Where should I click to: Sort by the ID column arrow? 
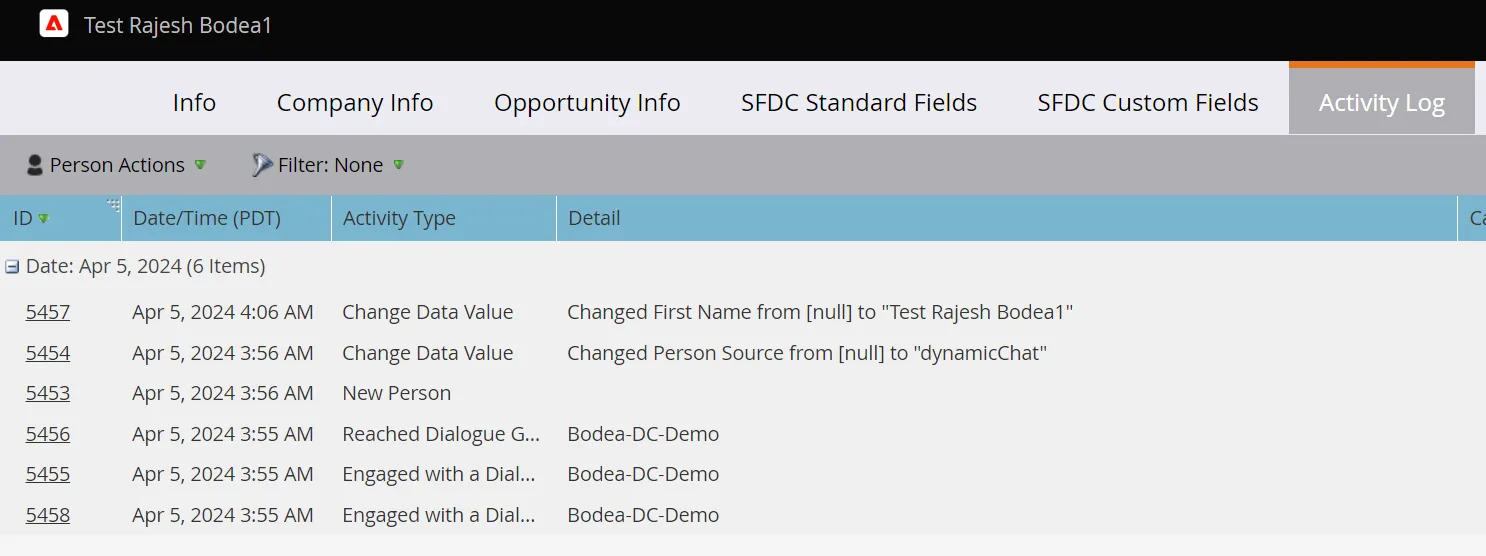pos(43,219)
